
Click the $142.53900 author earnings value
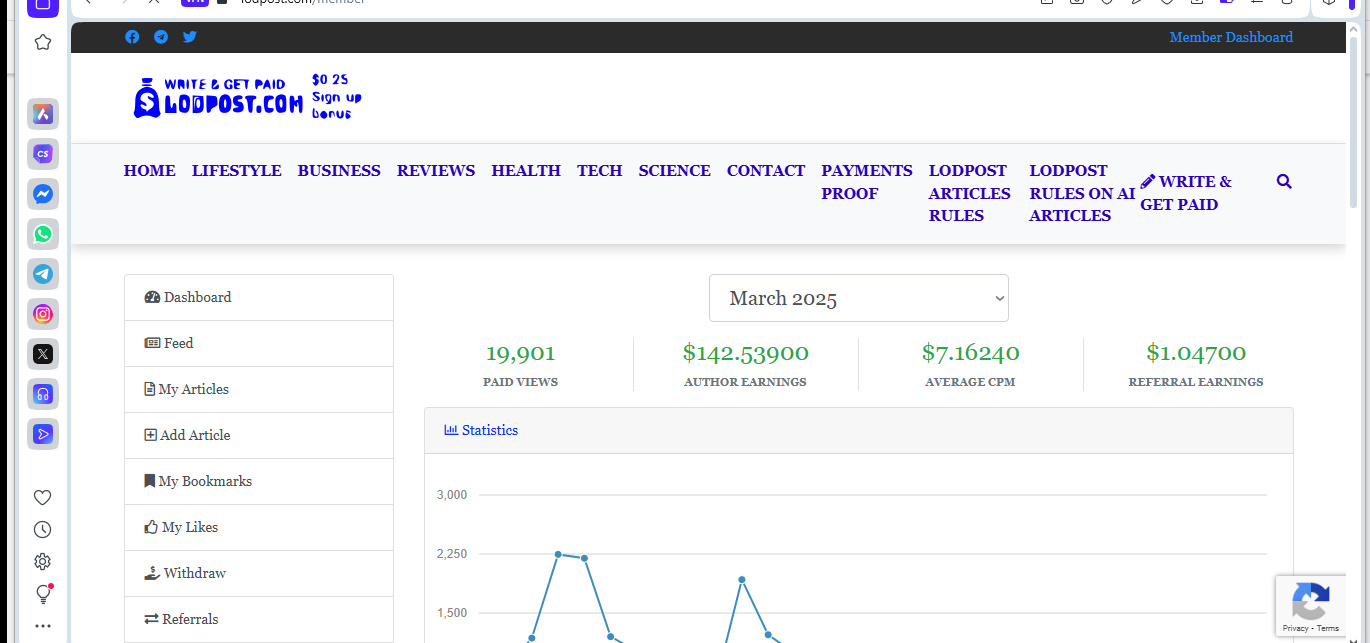[x=745, y=353]
